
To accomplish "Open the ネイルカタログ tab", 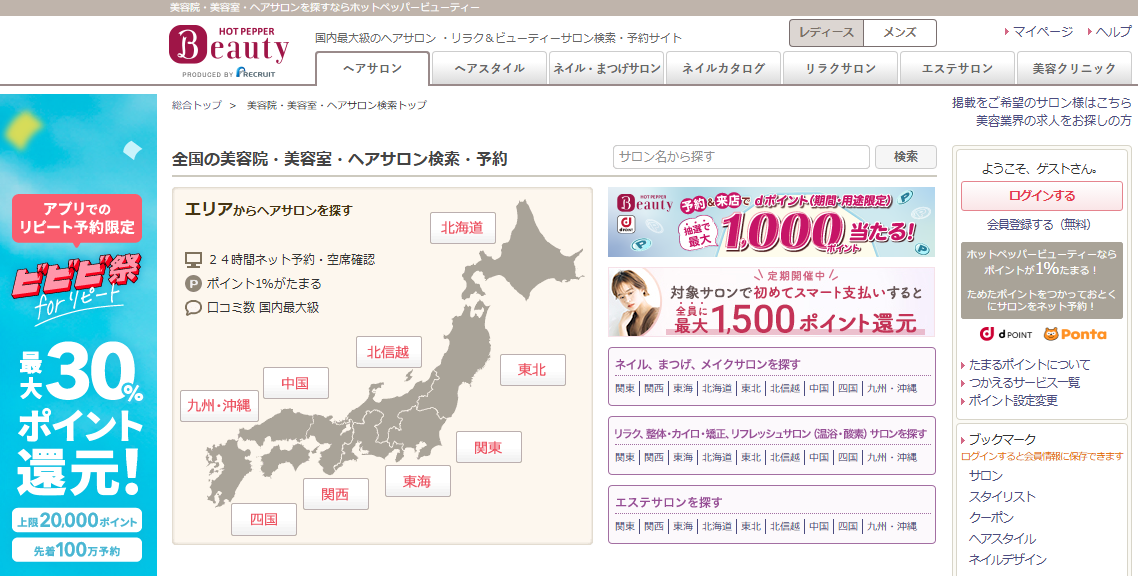I will (723, 68).
